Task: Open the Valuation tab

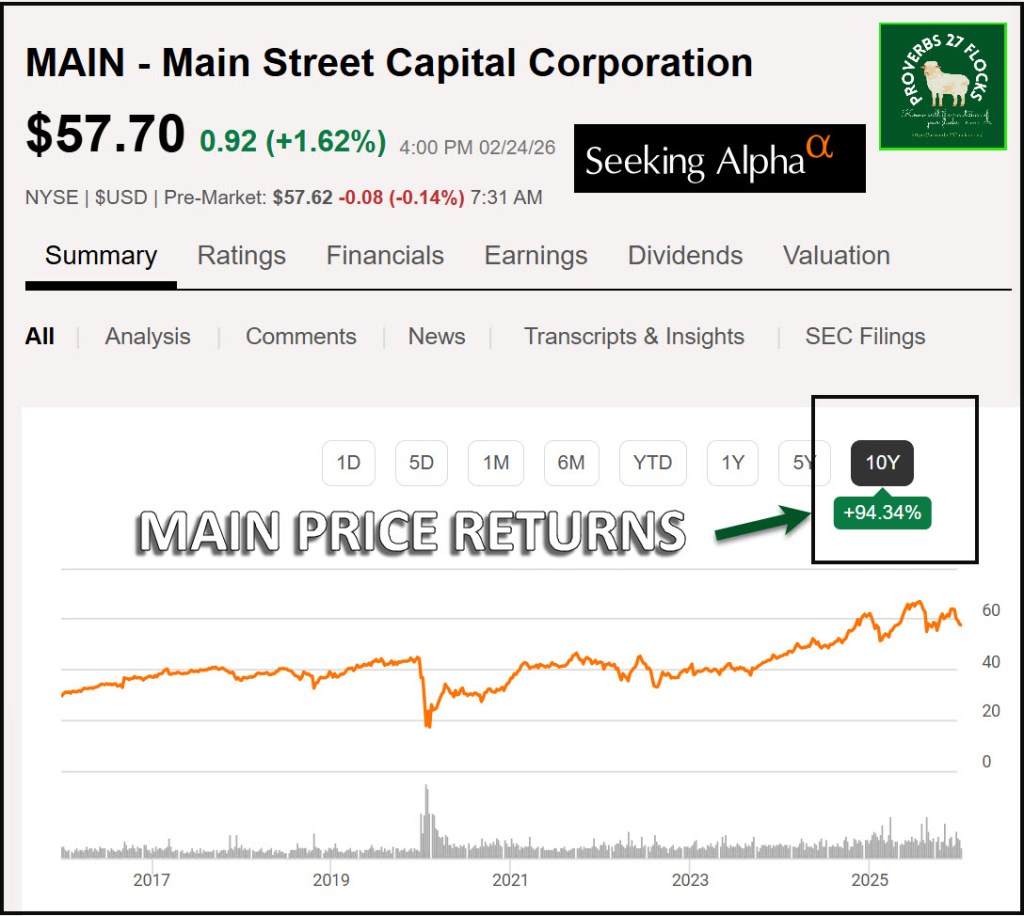Action: [836, 255]
